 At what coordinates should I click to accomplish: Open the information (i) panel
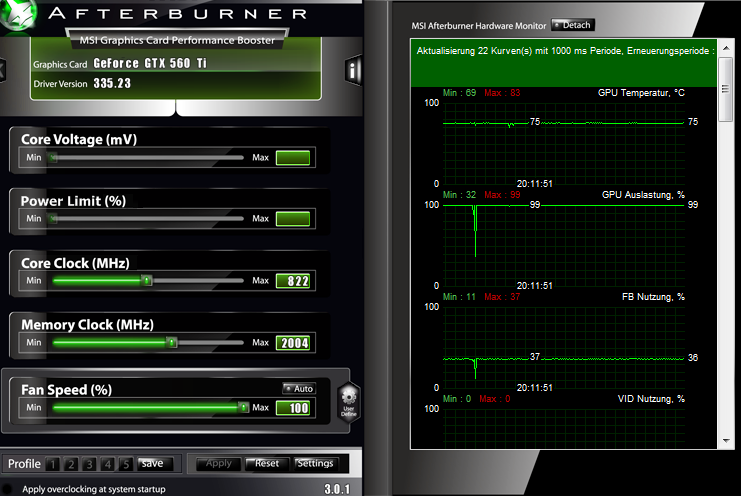352,70
